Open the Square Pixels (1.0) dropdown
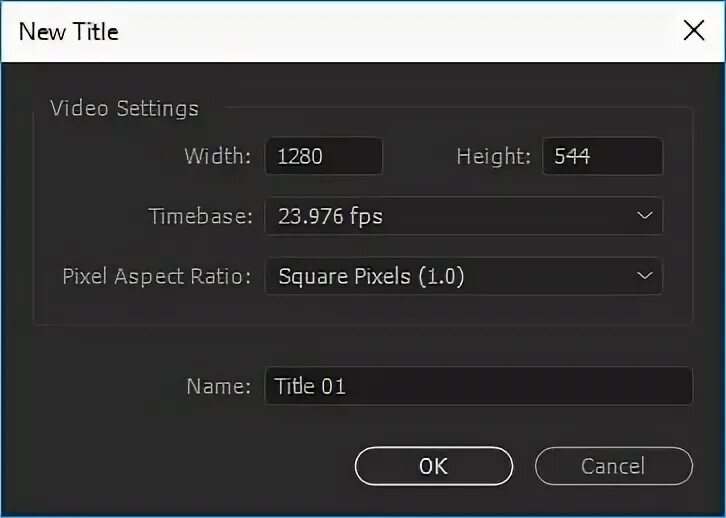Image resolution: width=726 pixels, height=518 pixels. pyautogui.click(x=450, y=276)
